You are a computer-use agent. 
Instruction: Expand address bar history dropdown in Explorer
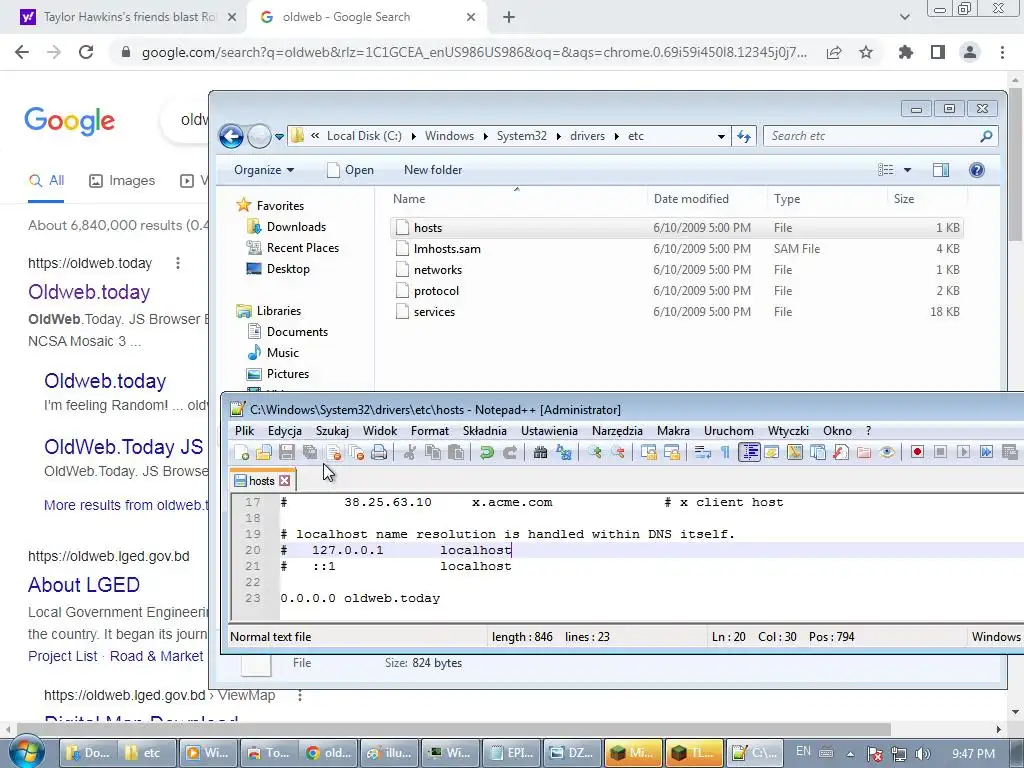[721, 136]
